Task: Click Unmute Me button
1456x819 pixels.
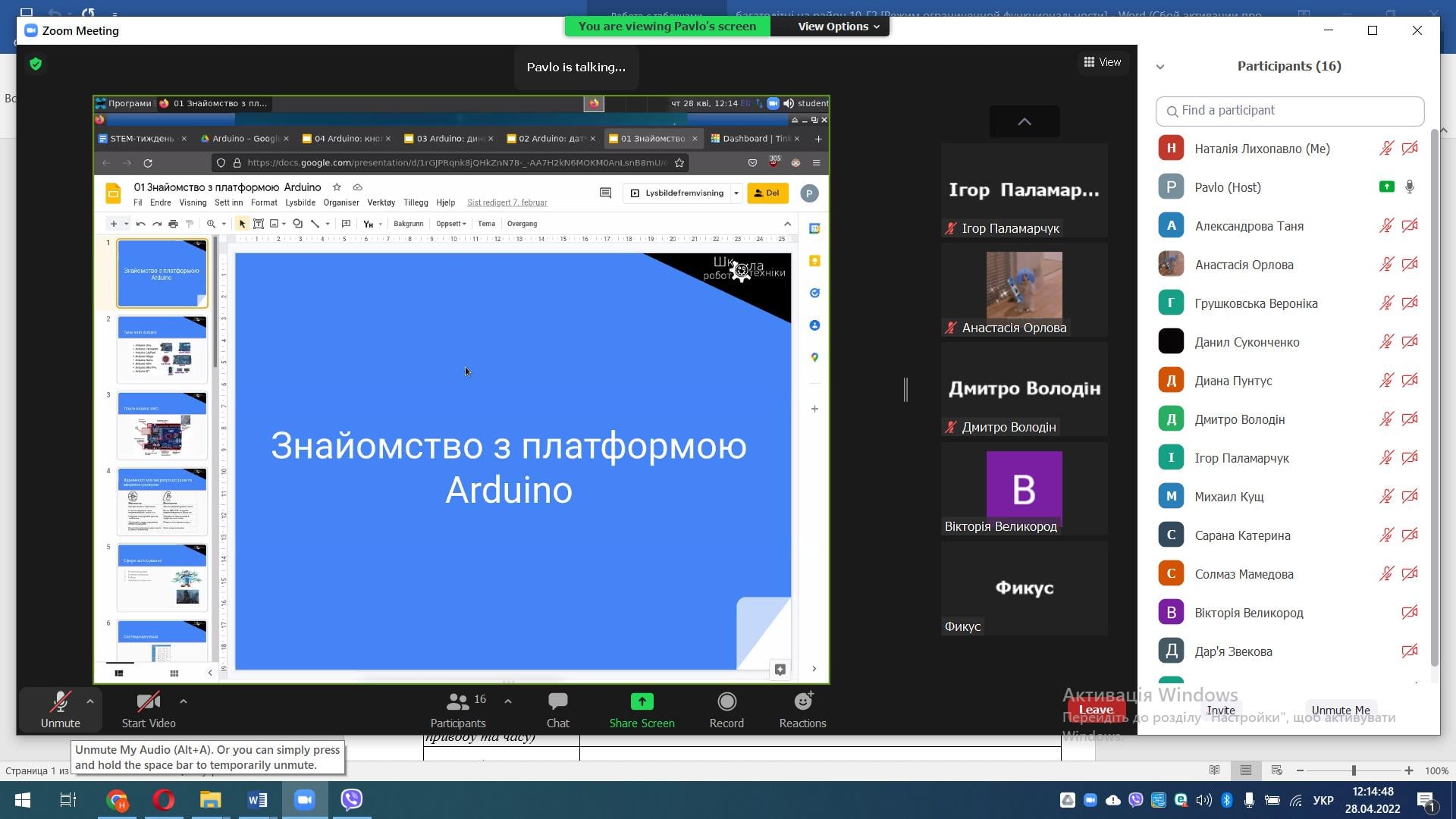Action: tap(1341, 711)
